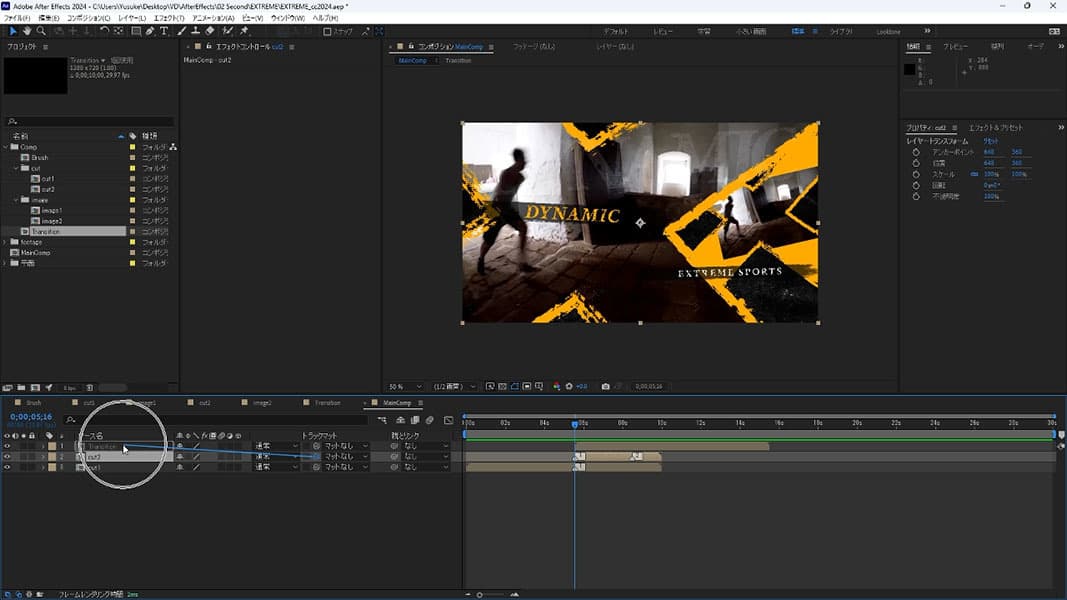Open the cut2 layer blend mode dropdown

point(275,457)
